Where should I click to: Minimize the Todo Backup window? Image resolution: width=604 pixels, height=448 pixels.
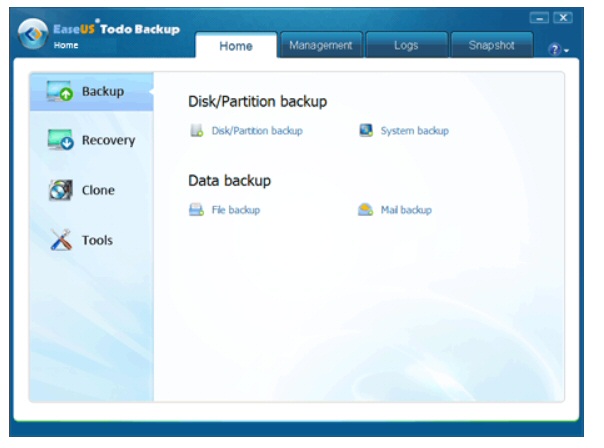point(539,18)
